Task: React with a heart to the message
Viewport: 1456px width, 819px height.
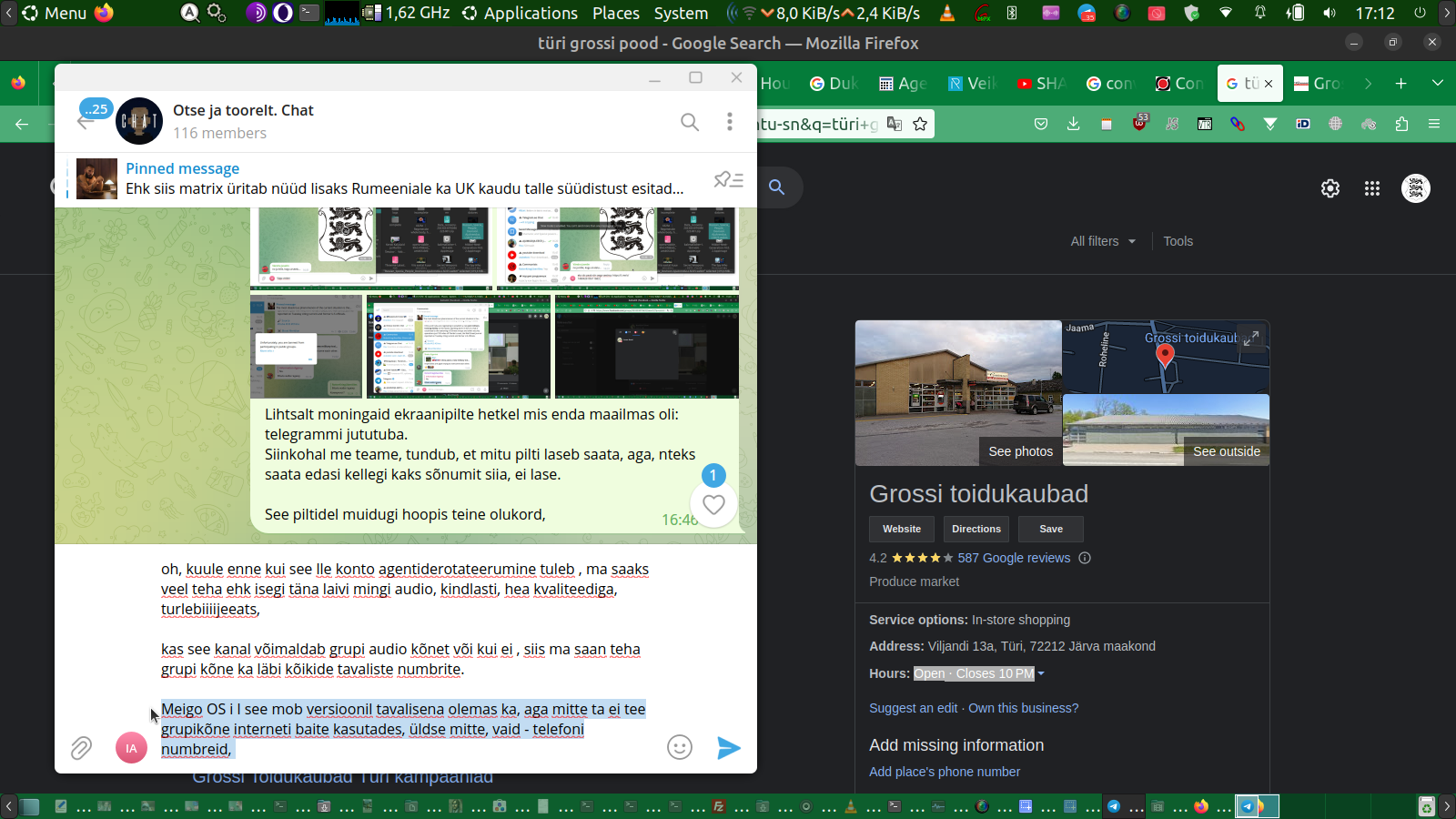Action: click(713, 504)
